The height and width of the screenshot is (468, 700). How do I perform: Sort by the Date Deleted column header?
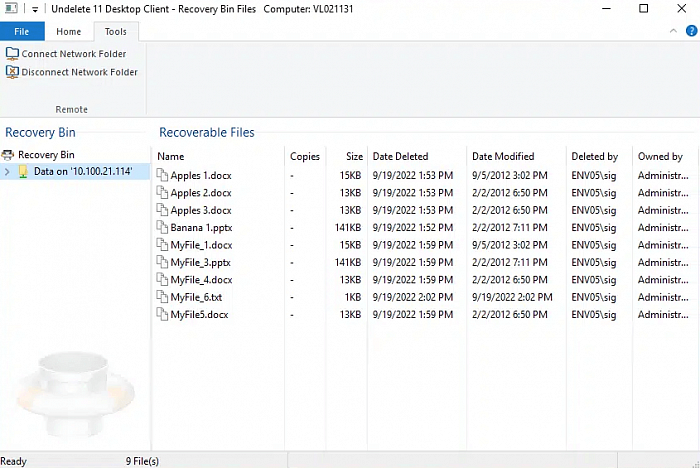pos(400,156)
